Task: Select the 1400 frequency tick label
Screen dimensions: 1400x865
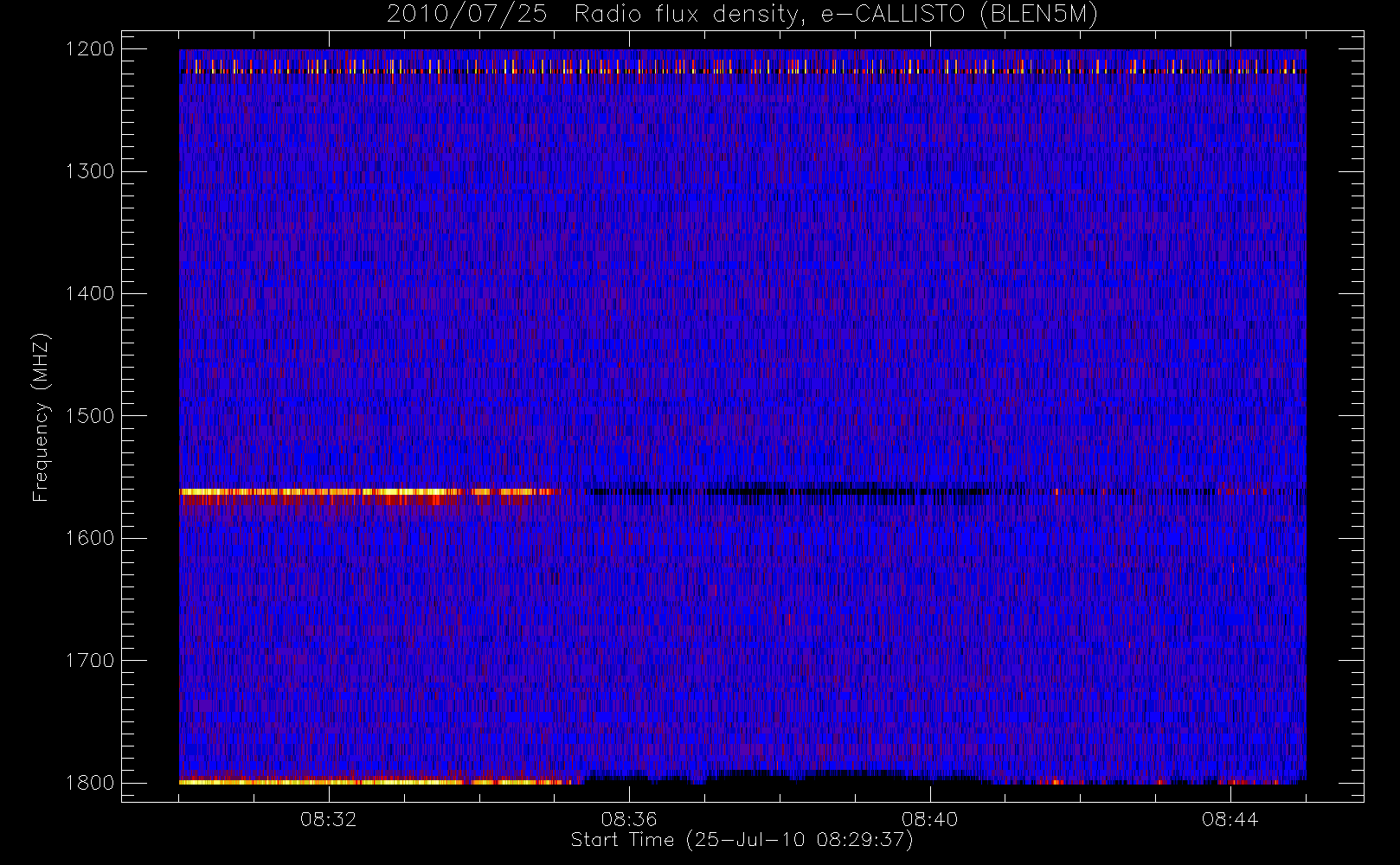Action: tap(90, 294)
